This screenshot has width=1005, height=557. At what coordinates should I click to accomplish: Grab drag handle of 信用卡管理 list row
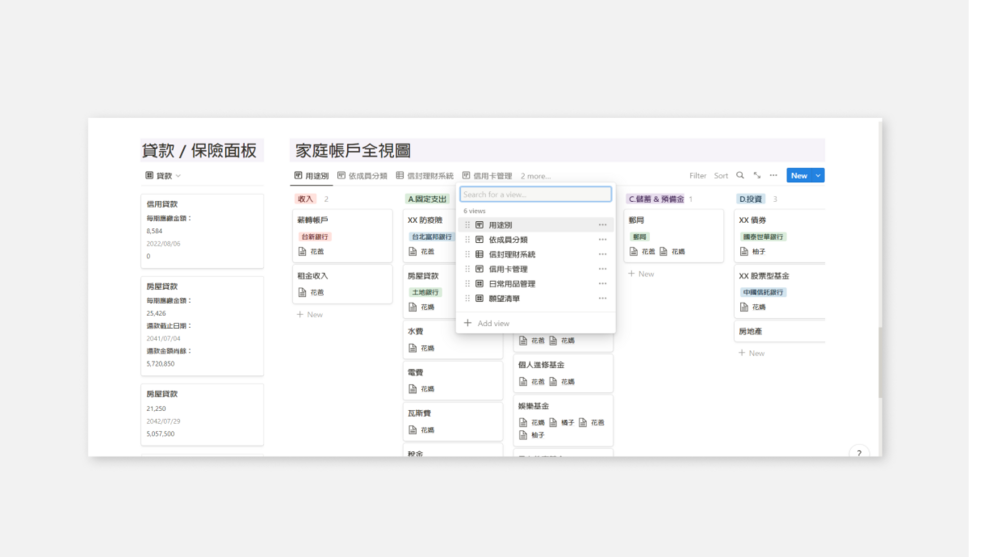467,269
